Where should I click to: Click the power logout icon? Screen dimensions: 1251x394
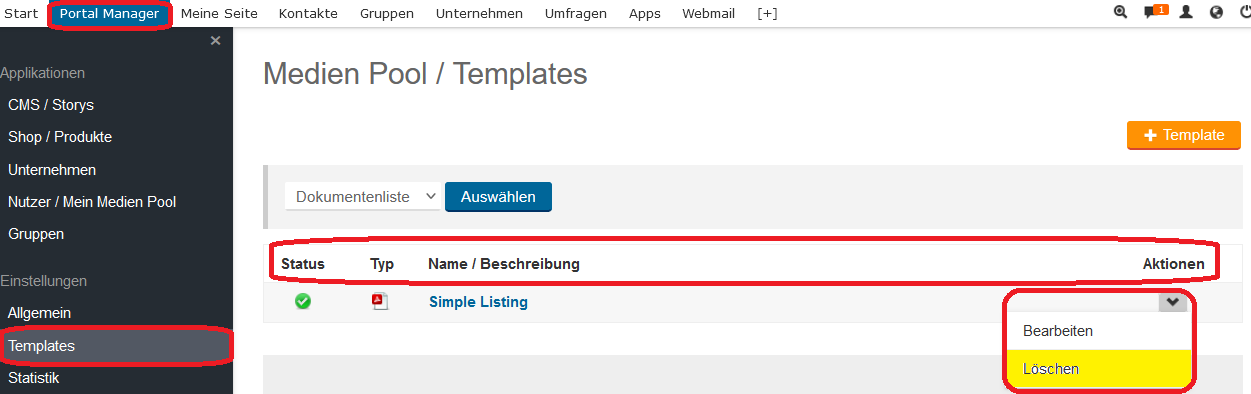[x=1245, y=13]
